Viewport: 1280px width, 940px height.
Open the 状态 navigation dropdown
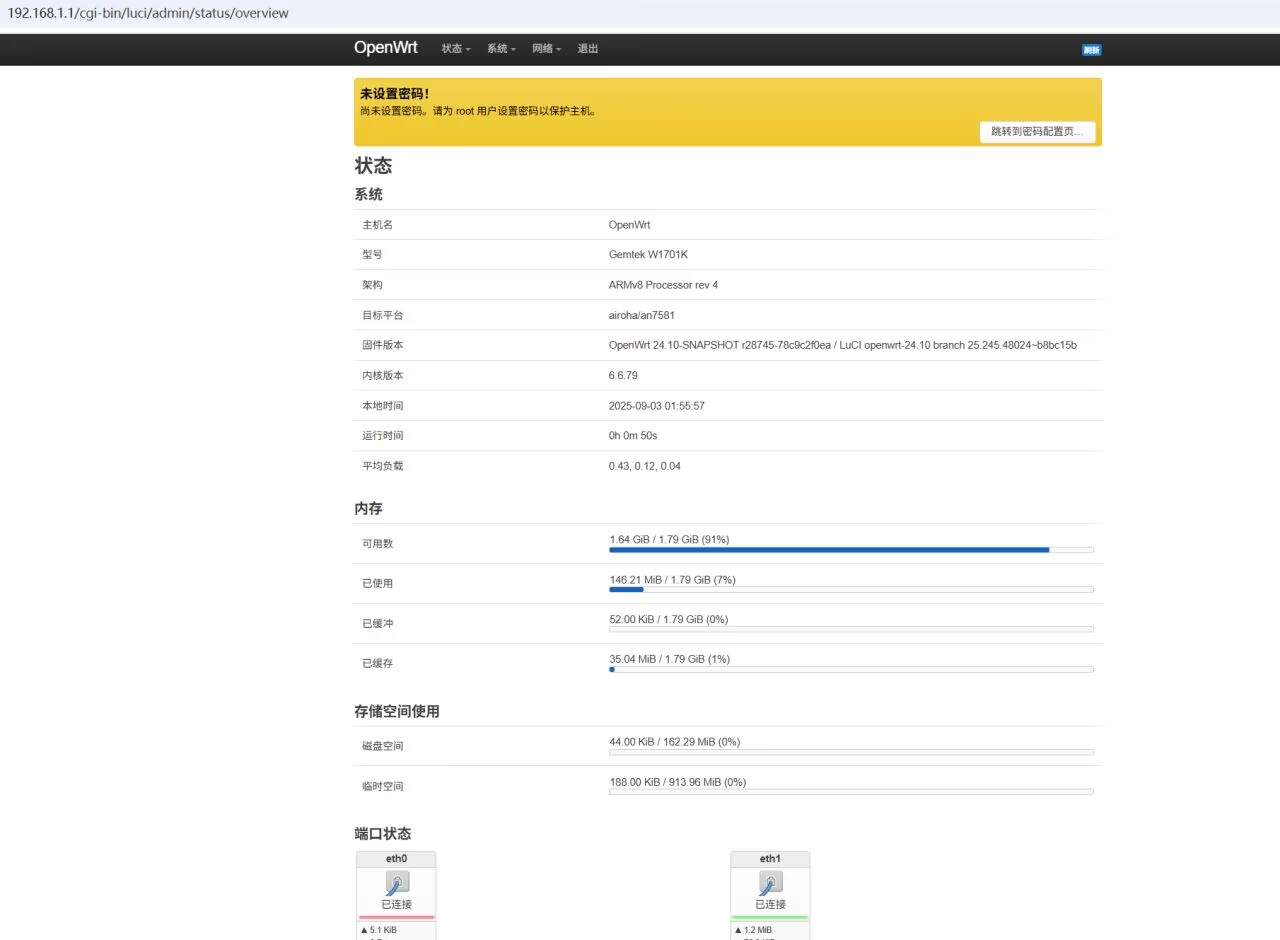(x=454, y=48)
